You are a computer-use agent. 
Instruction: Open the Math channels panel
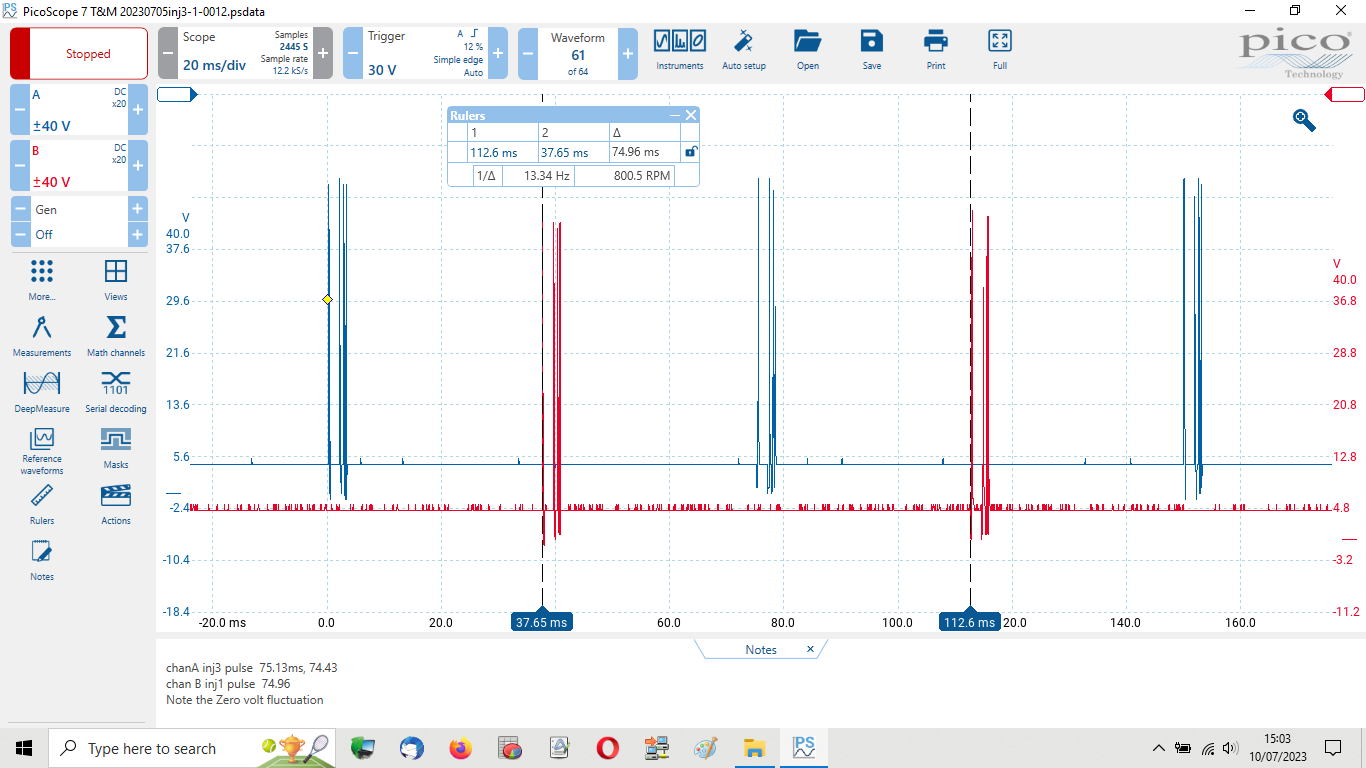coord(116,335)
